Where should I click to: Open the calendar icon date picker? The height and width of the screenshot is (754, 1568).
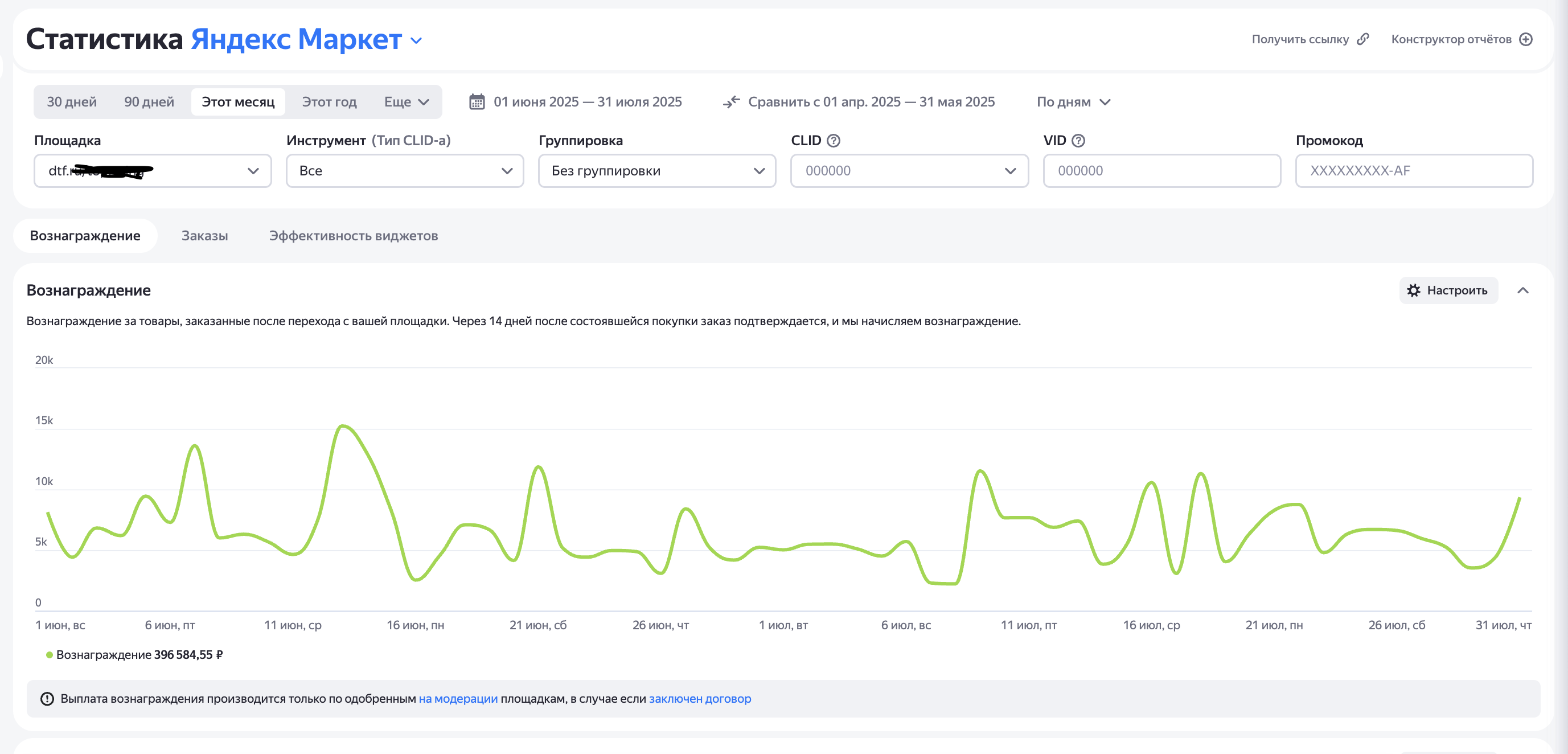(477, 102)
